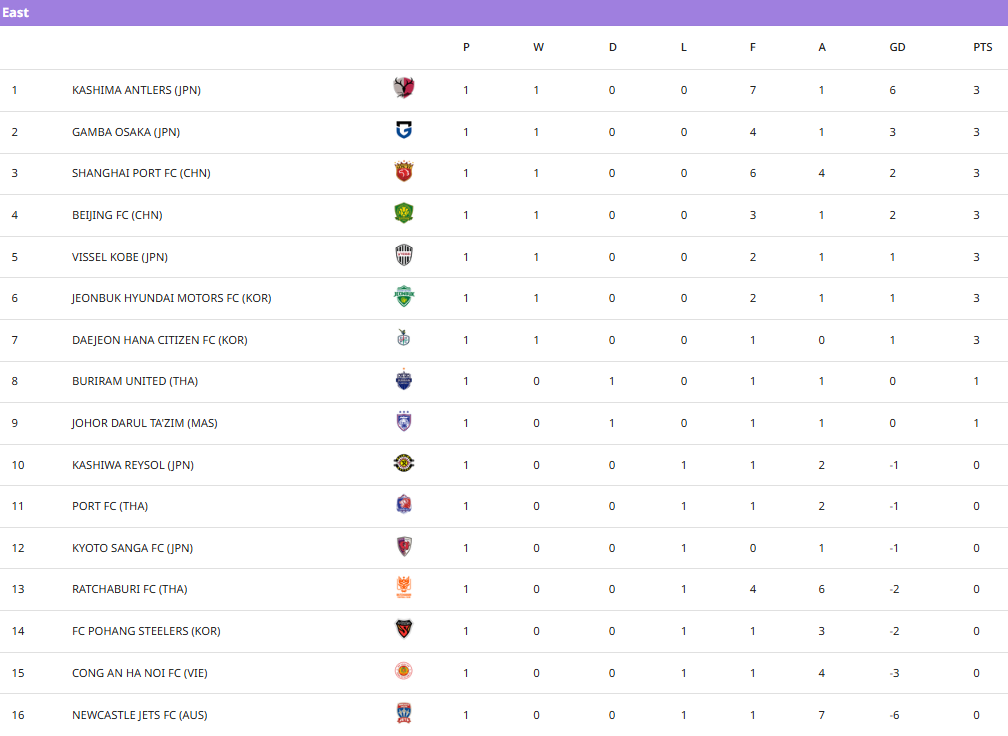Viewport: 1008px width, 736px height.
Task: Go to Port FC (THA) team name
Action: point(110,506)
